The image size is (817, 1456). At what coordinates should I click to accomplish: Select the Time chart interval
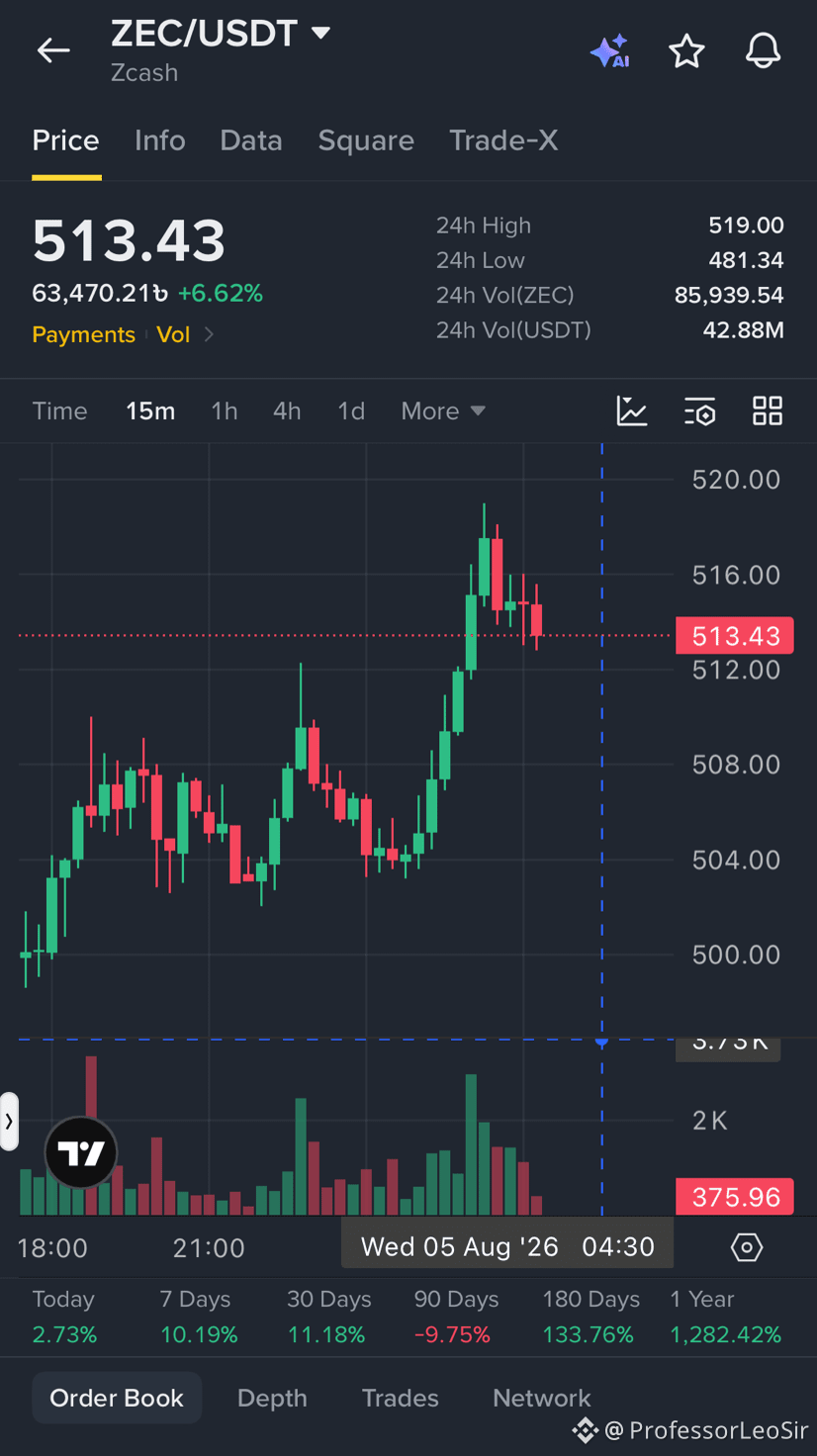(59, 410)
